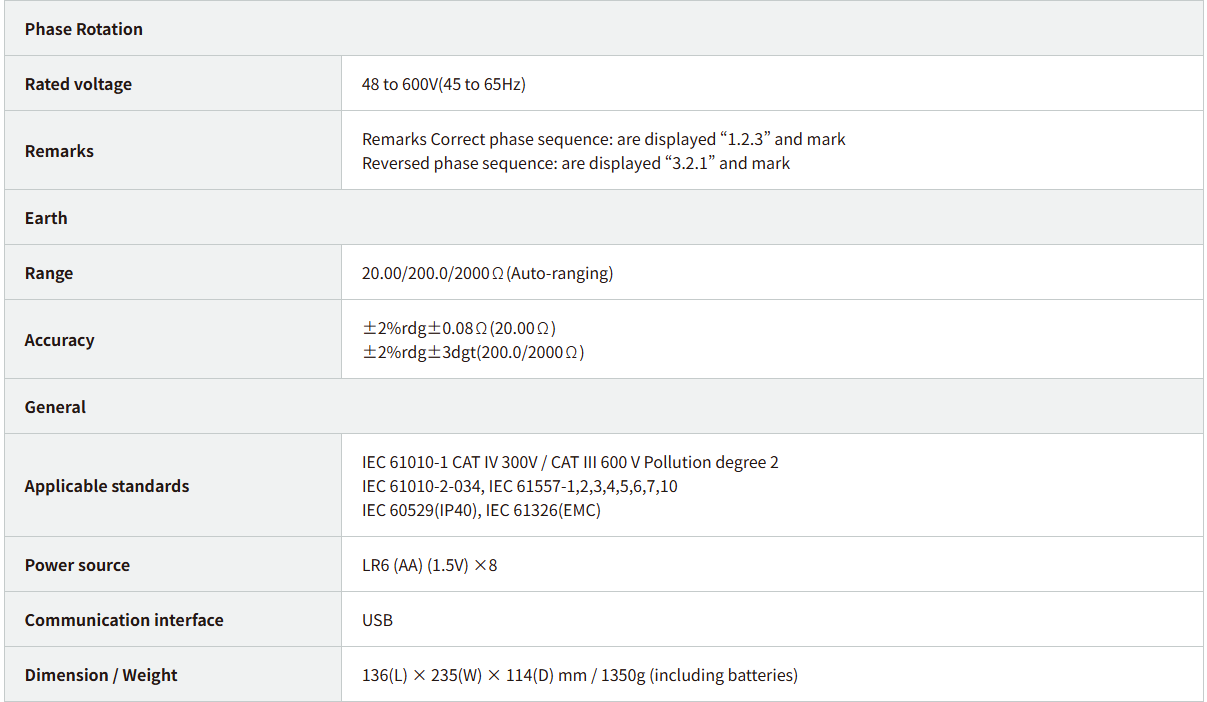This screenshot has height=702, width=1207.
Task: Click the Earth section header
Action: (46, 218)
